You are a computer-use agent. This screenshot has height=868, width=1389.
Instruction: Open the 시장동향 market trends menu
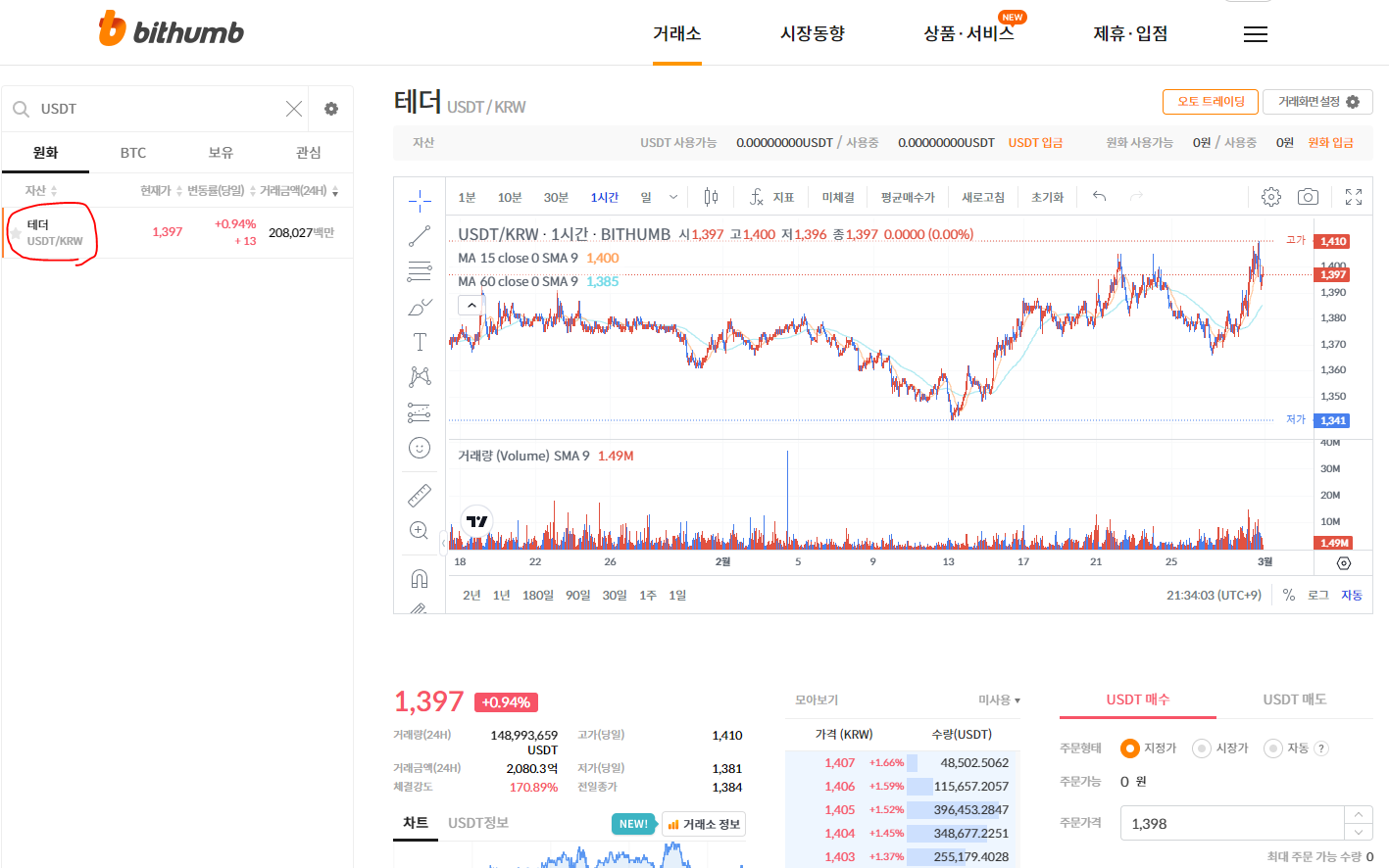813,33
